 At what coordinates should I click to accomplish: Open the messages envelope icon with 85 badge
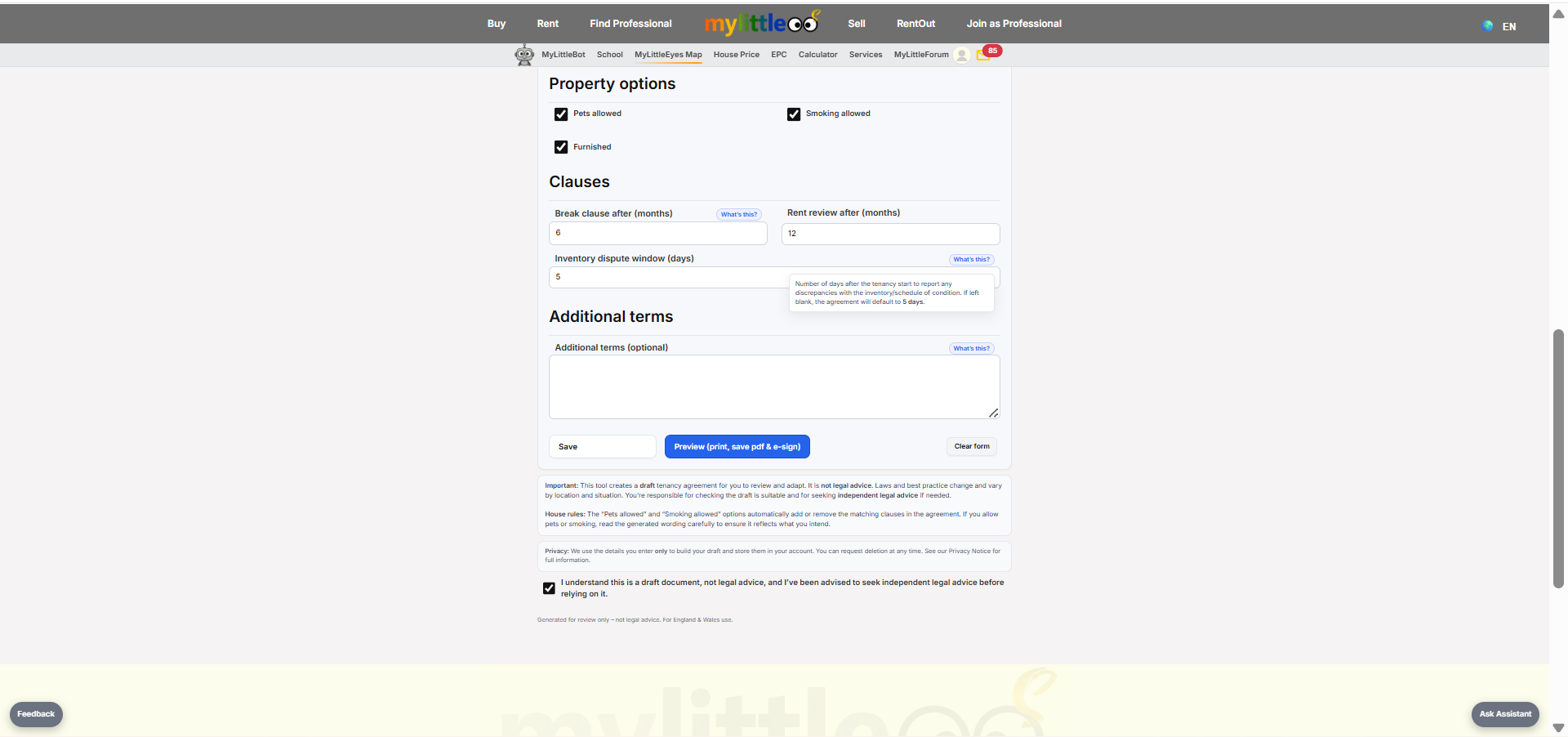pyautogui.click(x=983, y=55)
